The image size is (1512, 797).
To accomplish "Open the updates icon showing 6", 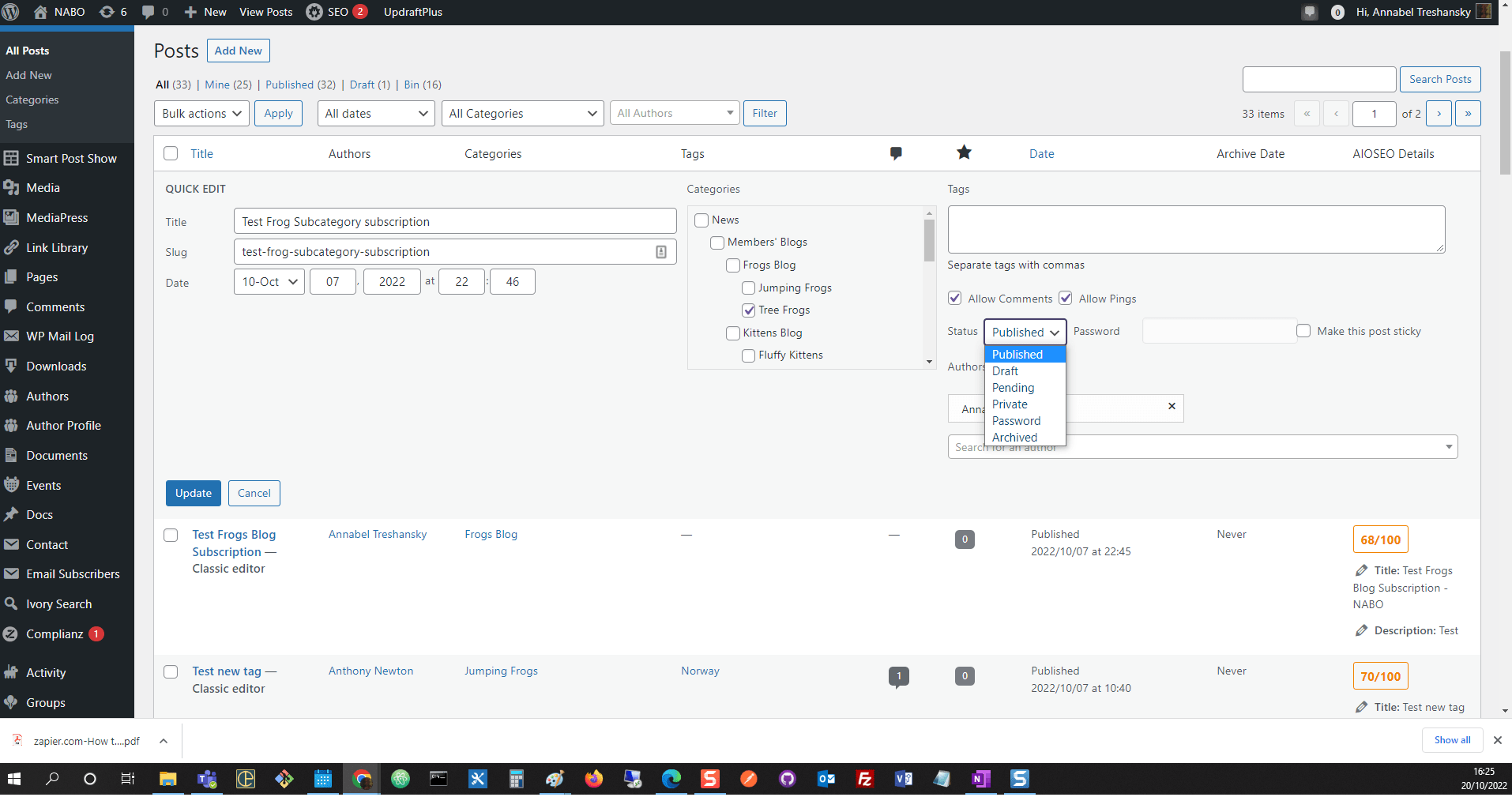I will (x=107, y=12).
